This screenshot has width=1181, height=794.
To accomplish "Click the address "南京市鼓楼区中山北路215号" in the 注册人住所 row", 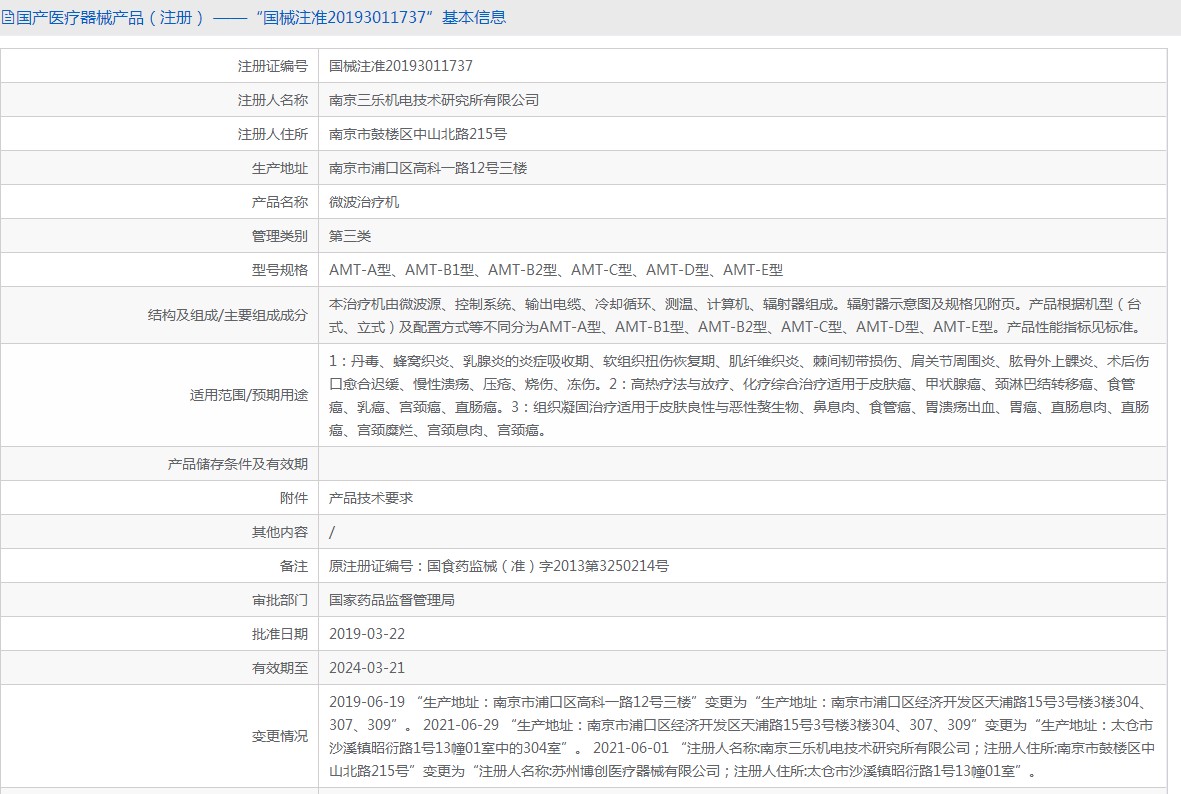I will click(418, 134).
